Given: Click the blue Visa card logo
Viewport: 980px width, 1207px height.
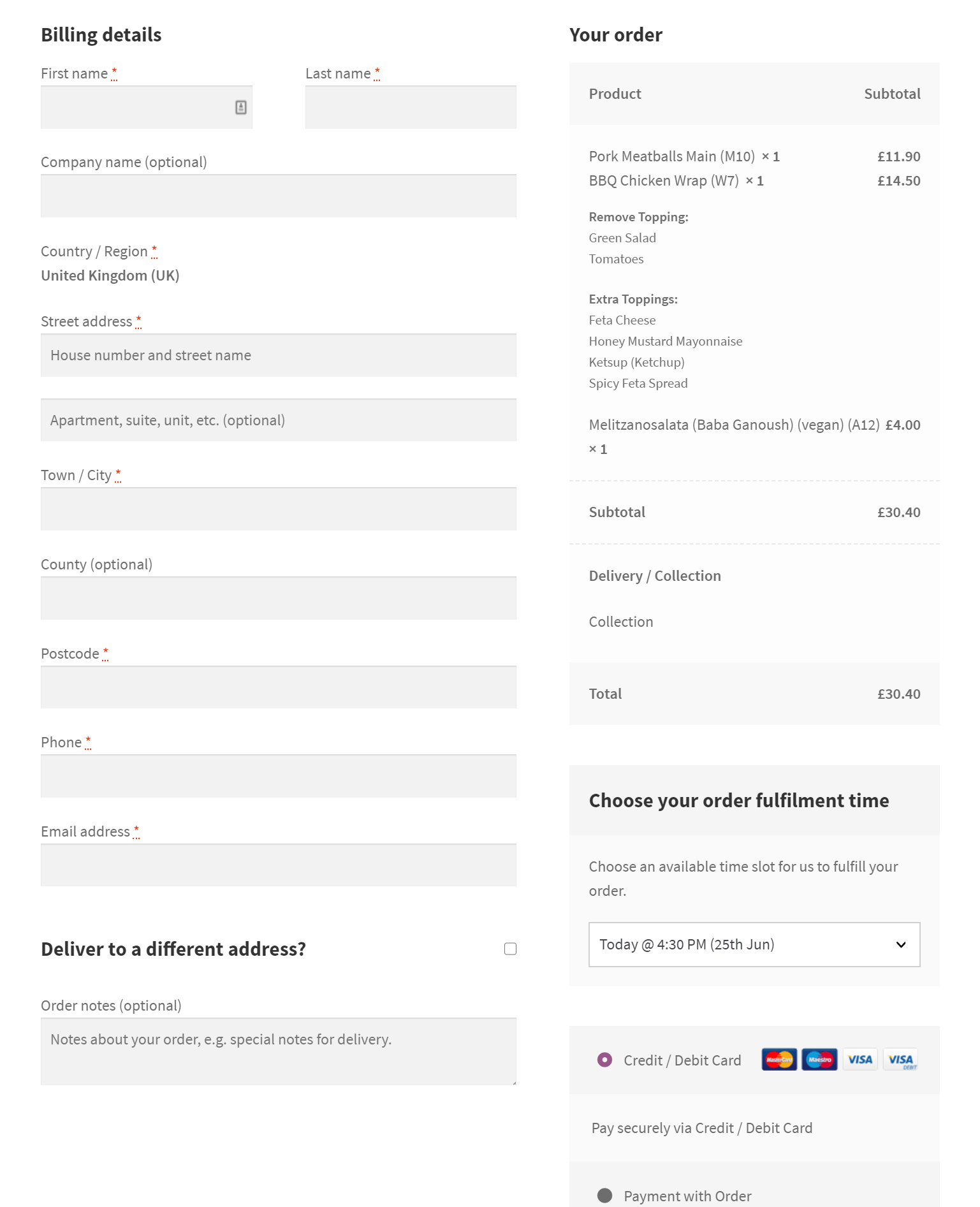Looking at the screenshot, I should (x=860, y=1060).
